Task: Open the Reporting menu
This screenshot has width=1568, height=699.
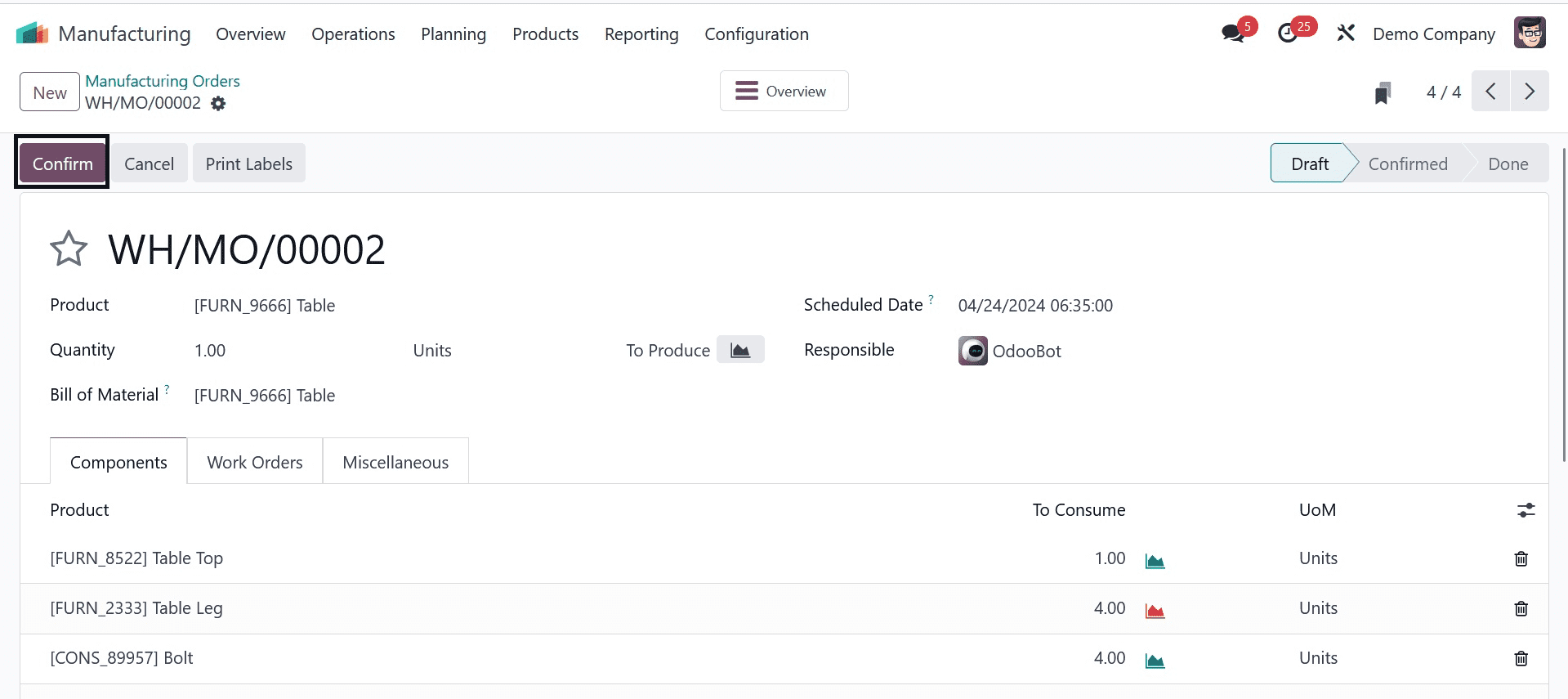Action: 641,34
